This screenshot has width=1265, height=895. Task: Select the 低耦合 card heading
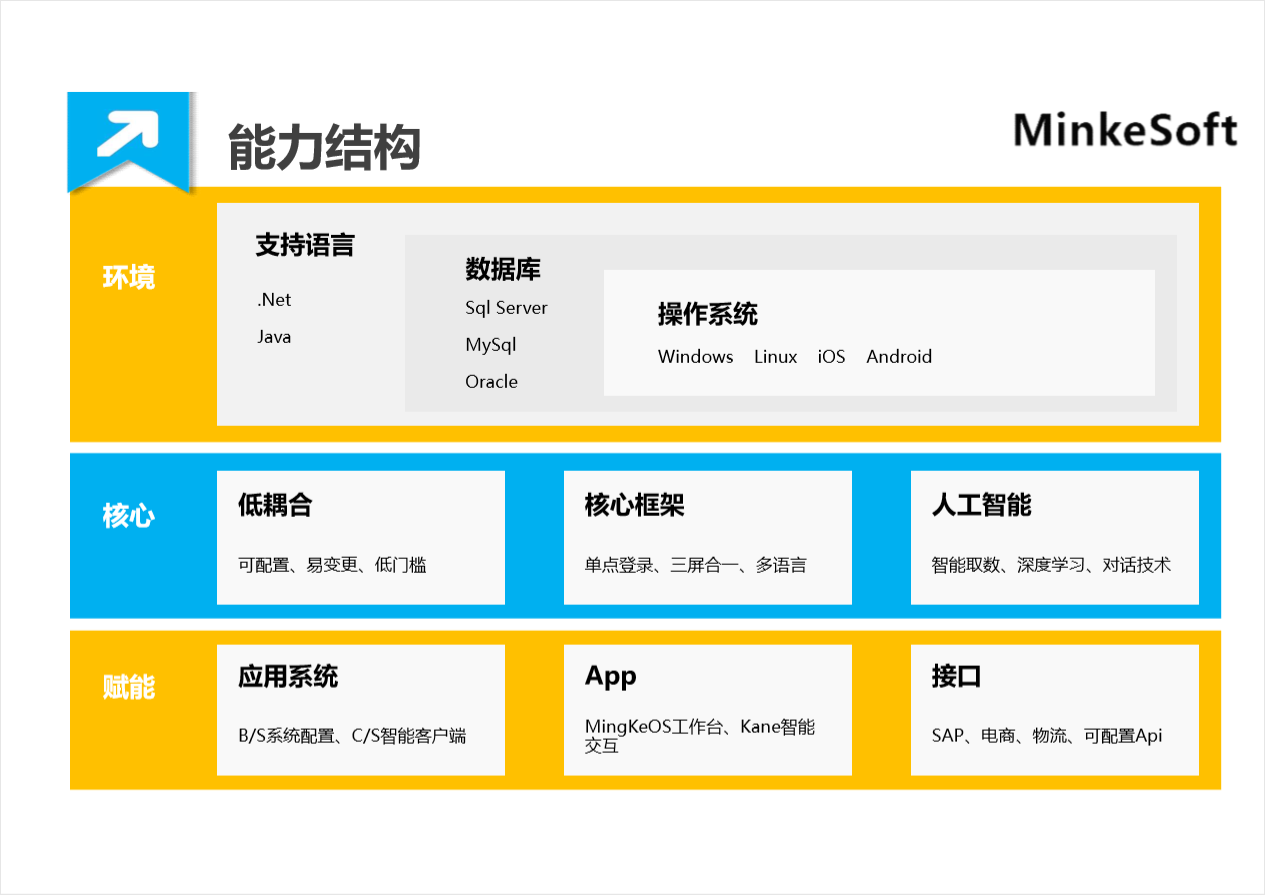275,505
